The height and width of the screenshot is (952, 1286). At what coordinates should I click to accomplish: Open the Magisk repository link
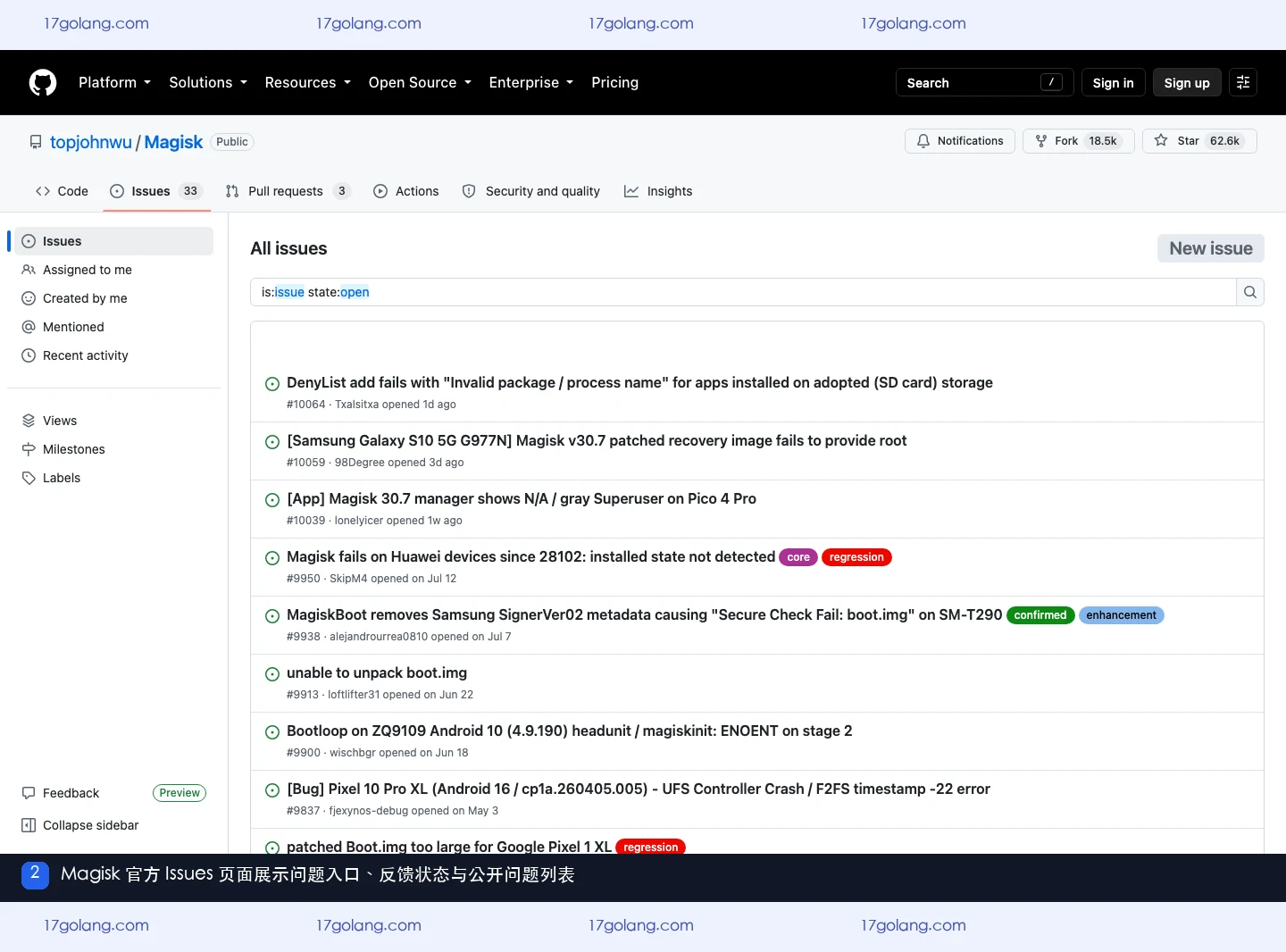[x=173, y=142]
